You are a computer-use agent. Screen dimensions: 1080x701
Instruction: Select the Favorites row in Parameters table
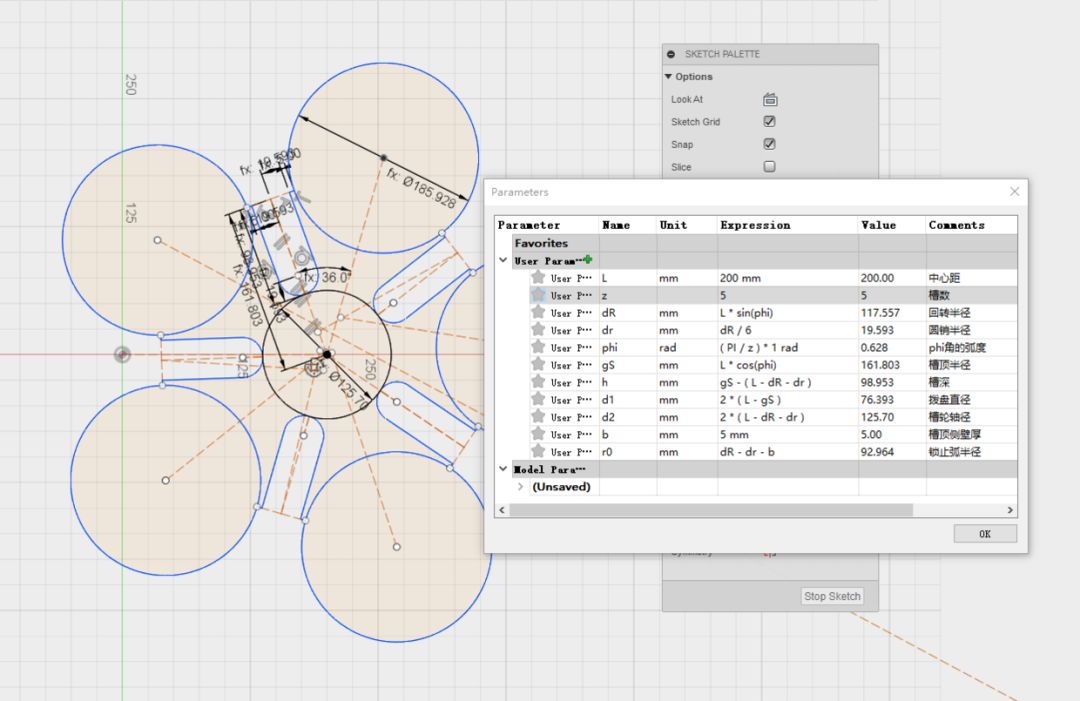756,243
